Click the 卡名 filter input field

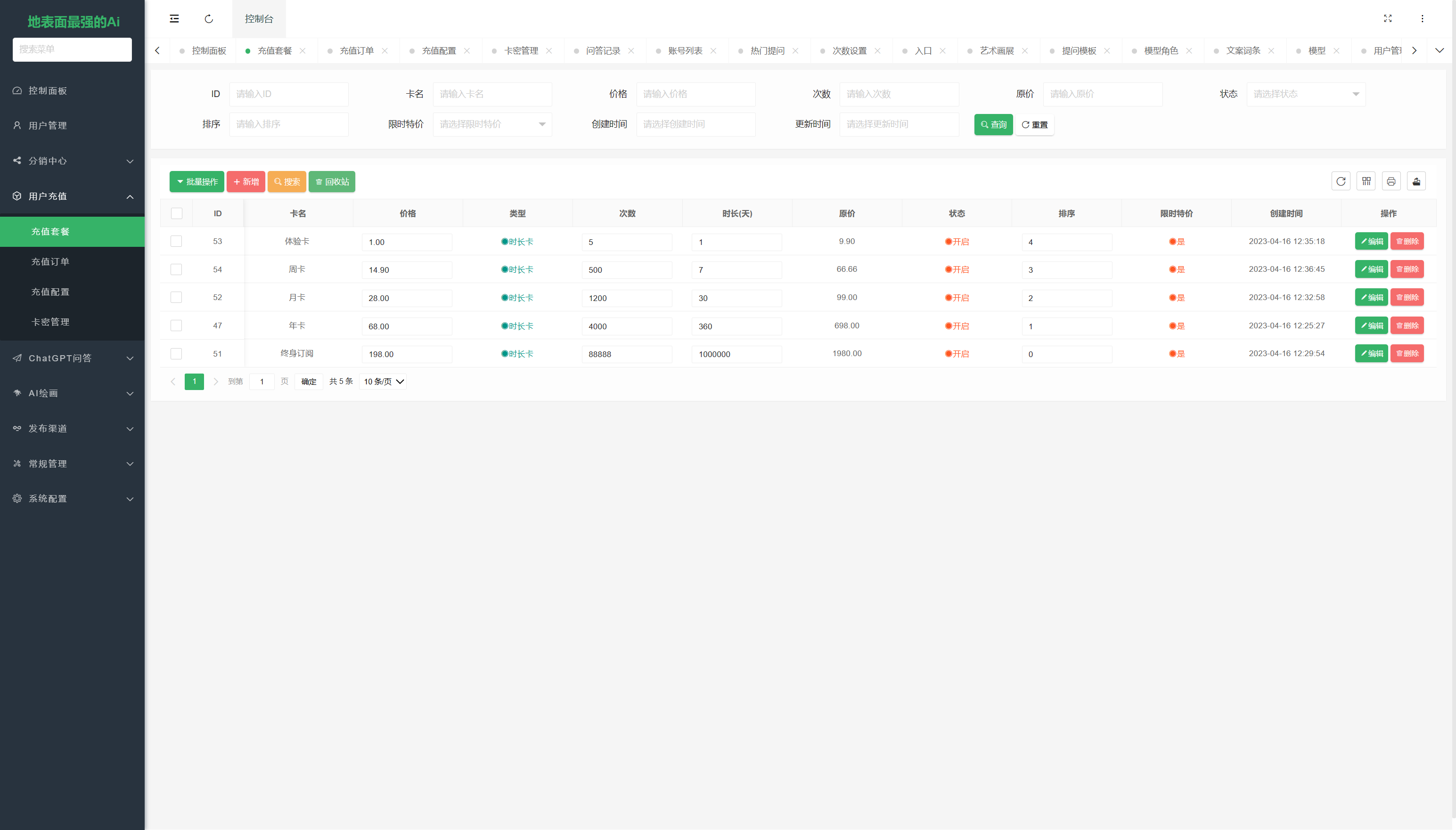click(492, 94)
